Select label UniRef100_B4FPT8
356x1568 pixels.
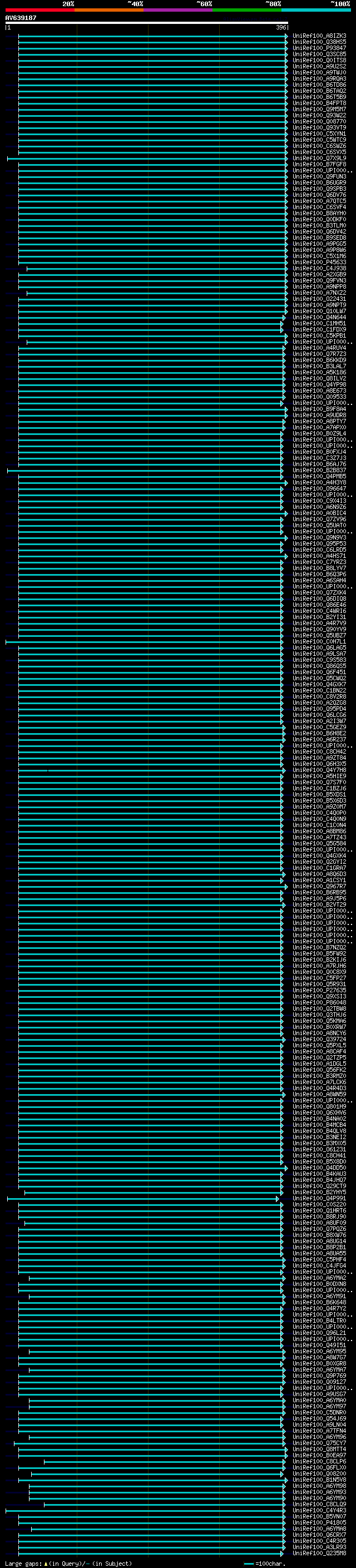[319, 103]
